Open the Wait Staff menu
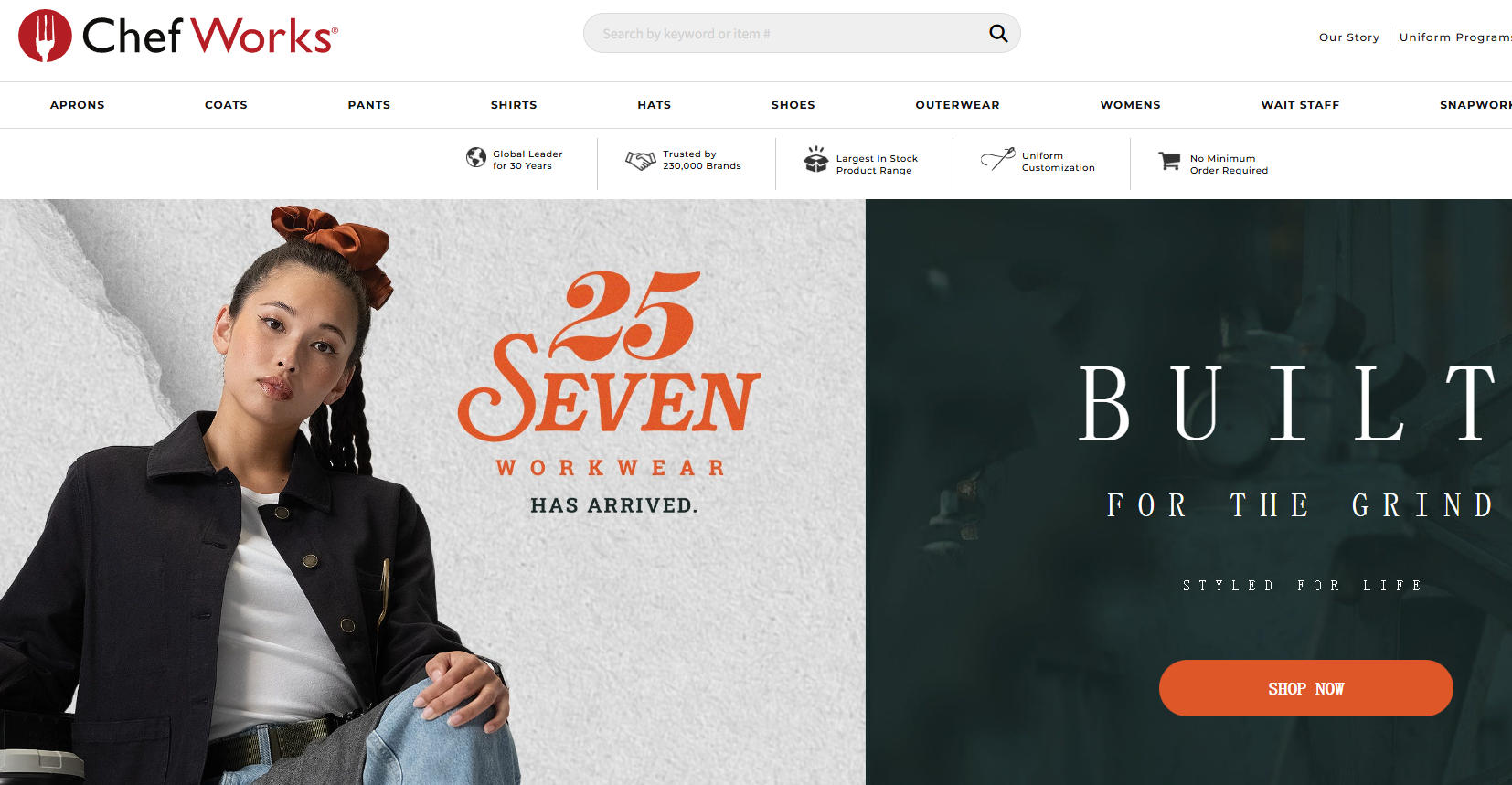Screen dimensions: 1512x785 [1301, 105]
